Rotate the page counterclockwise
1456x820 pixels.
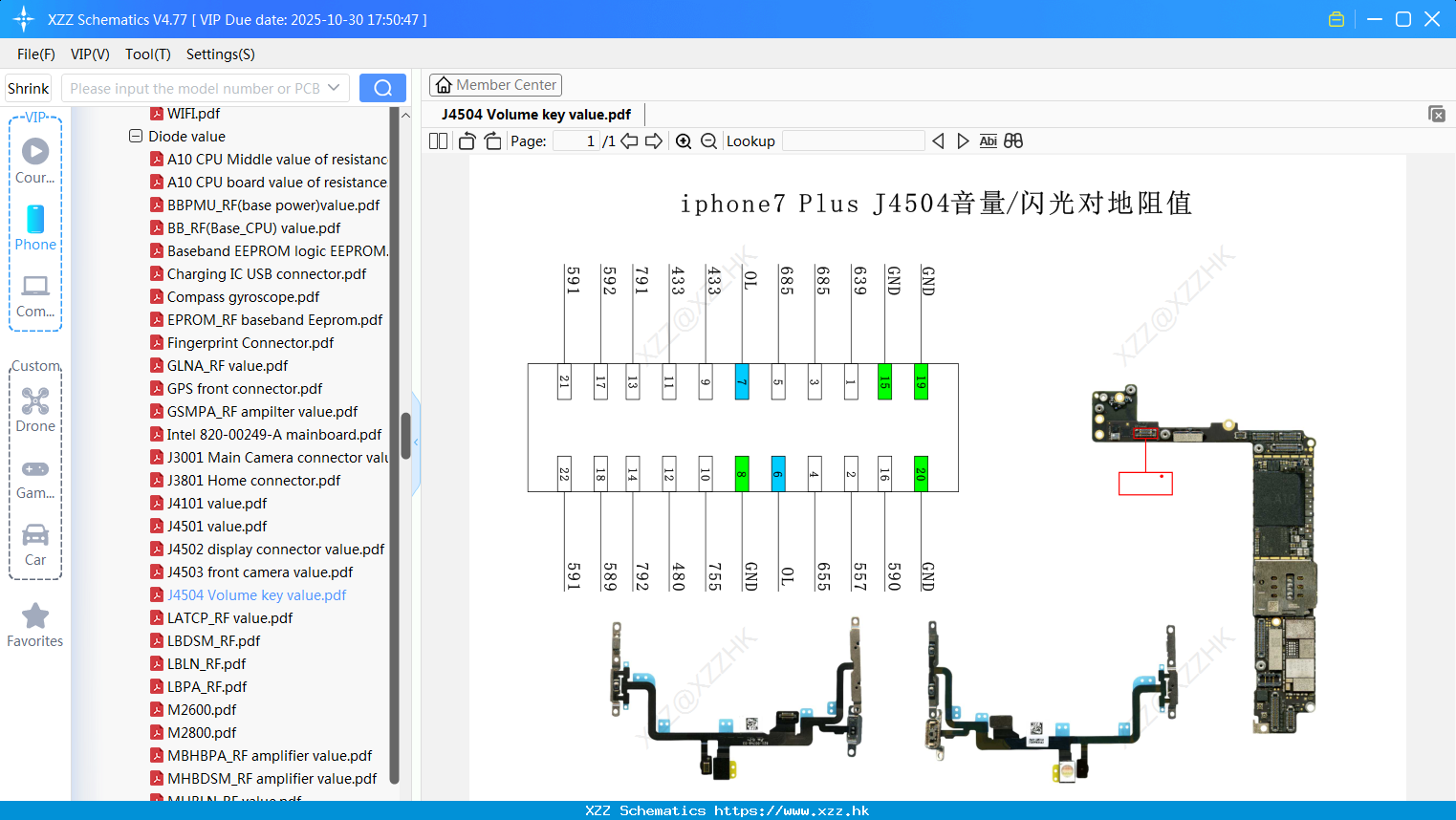[467, 141]
